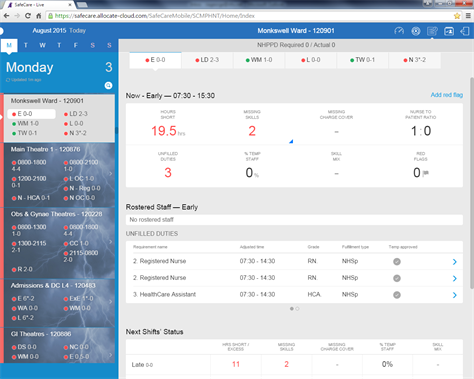Image resolution: width=474 pixels, height=379 pixels.
Task: Expand the HealthCare Assistant duty chevron
Action: click(x=455, y=295)
